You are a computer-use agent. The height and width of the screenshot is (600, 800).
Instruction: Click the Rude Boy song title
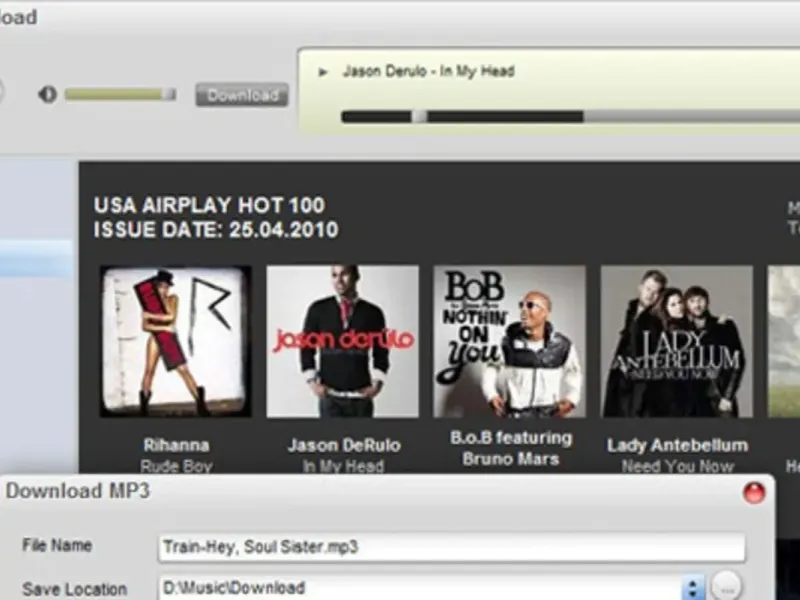pos(176,466)
